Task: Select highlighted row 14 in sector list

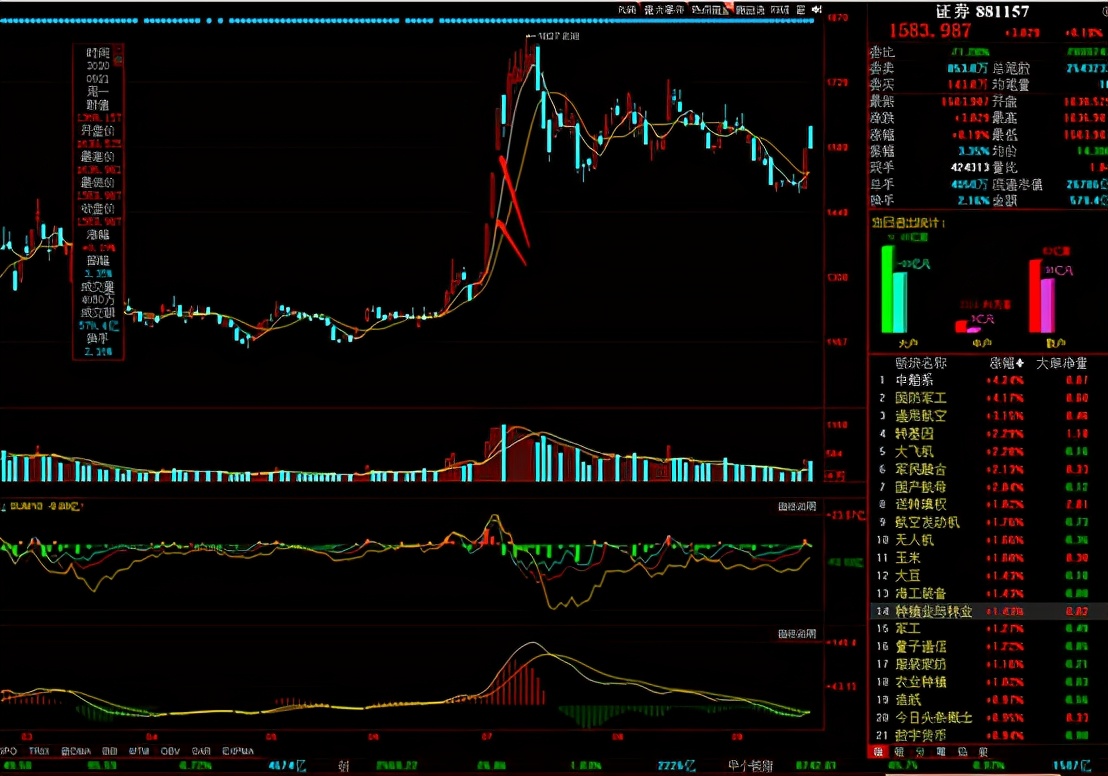Action: pos(989,611)
